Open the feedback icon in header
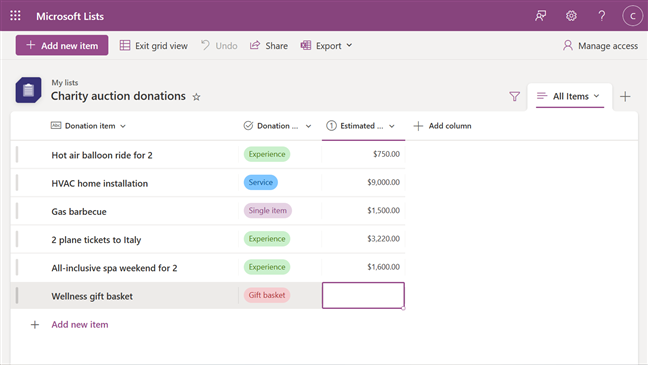 541,16
